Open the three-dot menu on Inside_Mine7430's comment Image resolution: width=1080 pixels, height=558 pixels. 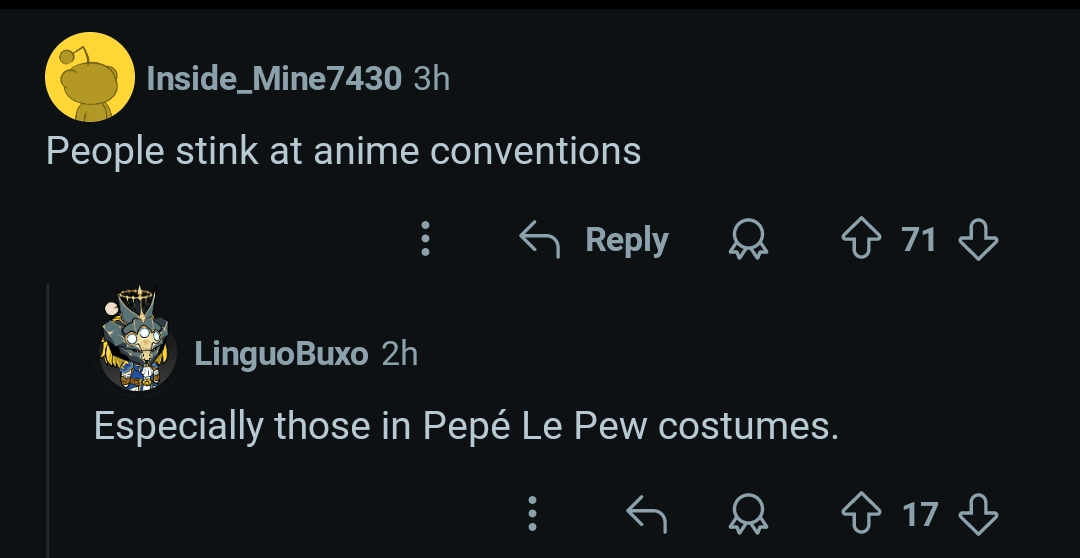(425, 240)
